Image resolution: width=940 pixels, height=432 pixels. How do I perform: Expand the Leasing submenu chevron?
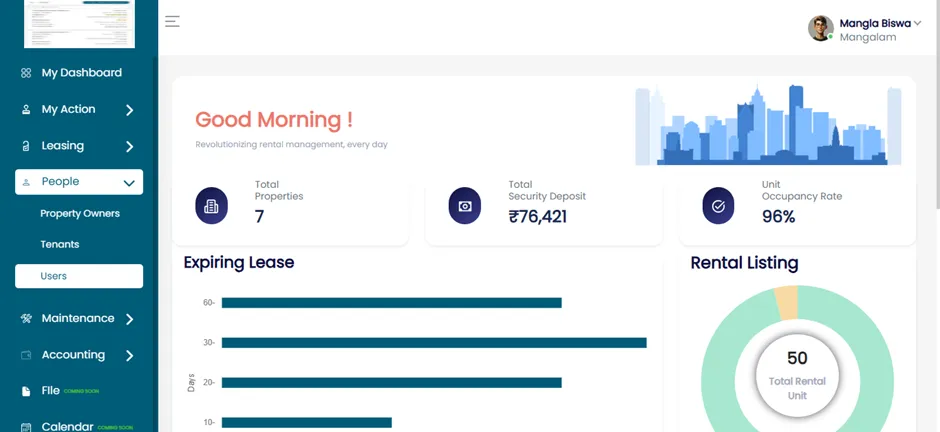(129, 147)
